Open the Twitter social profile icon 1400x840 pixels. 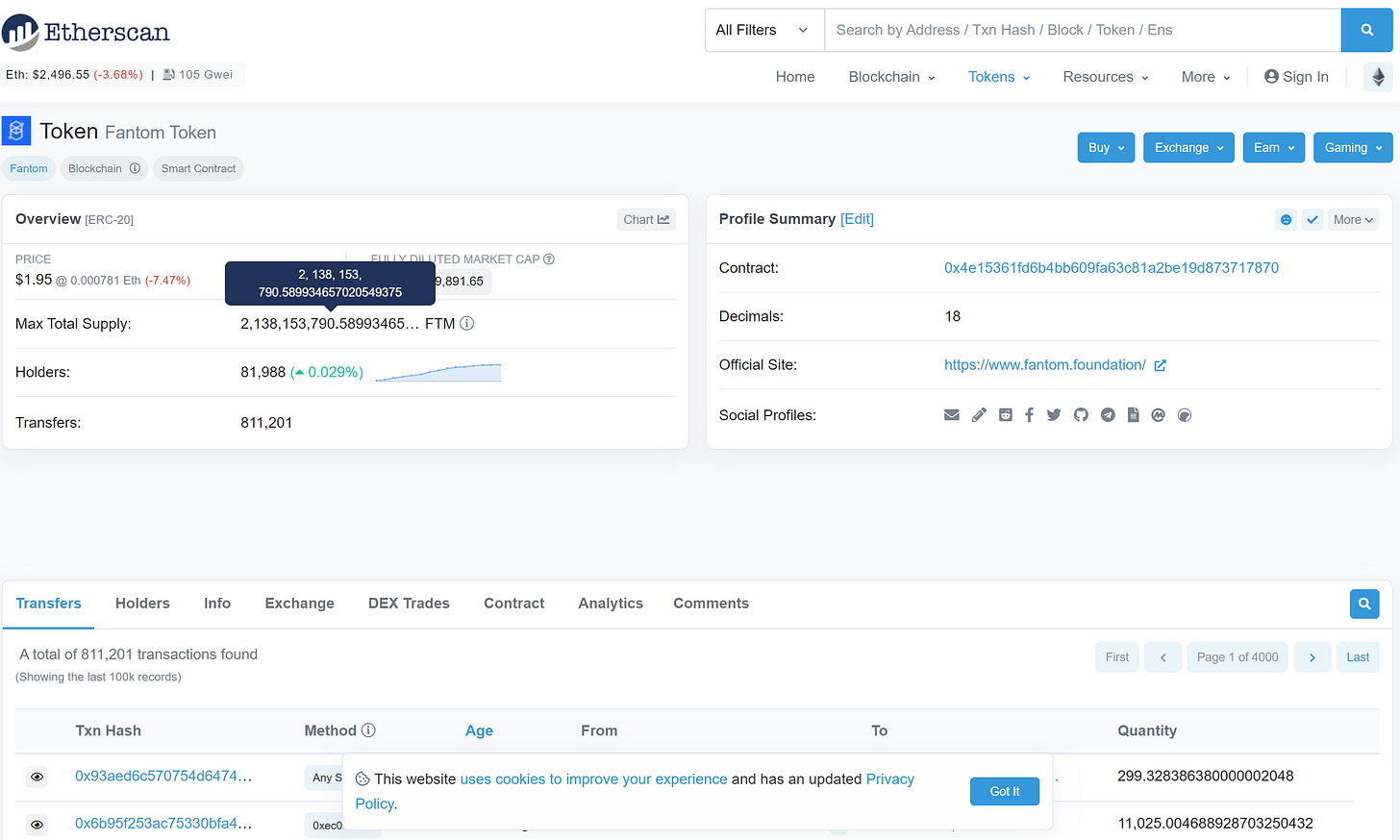point(1054,415)
